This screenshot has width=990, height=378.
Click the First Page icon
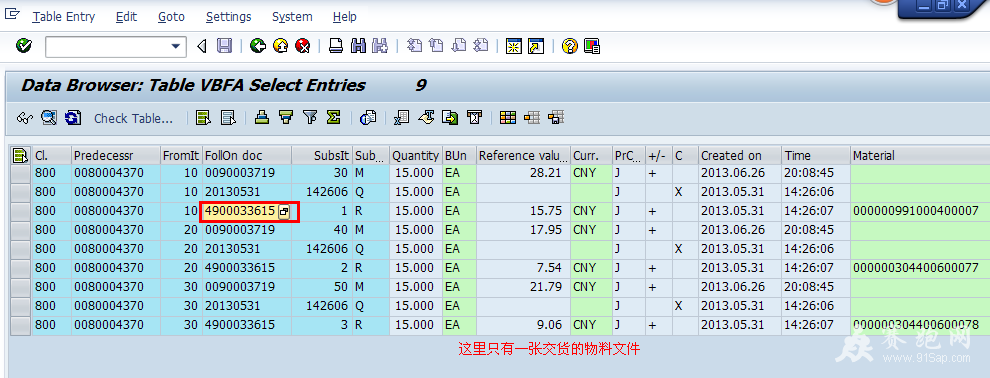pyautogui.click(x=414, y=46)
